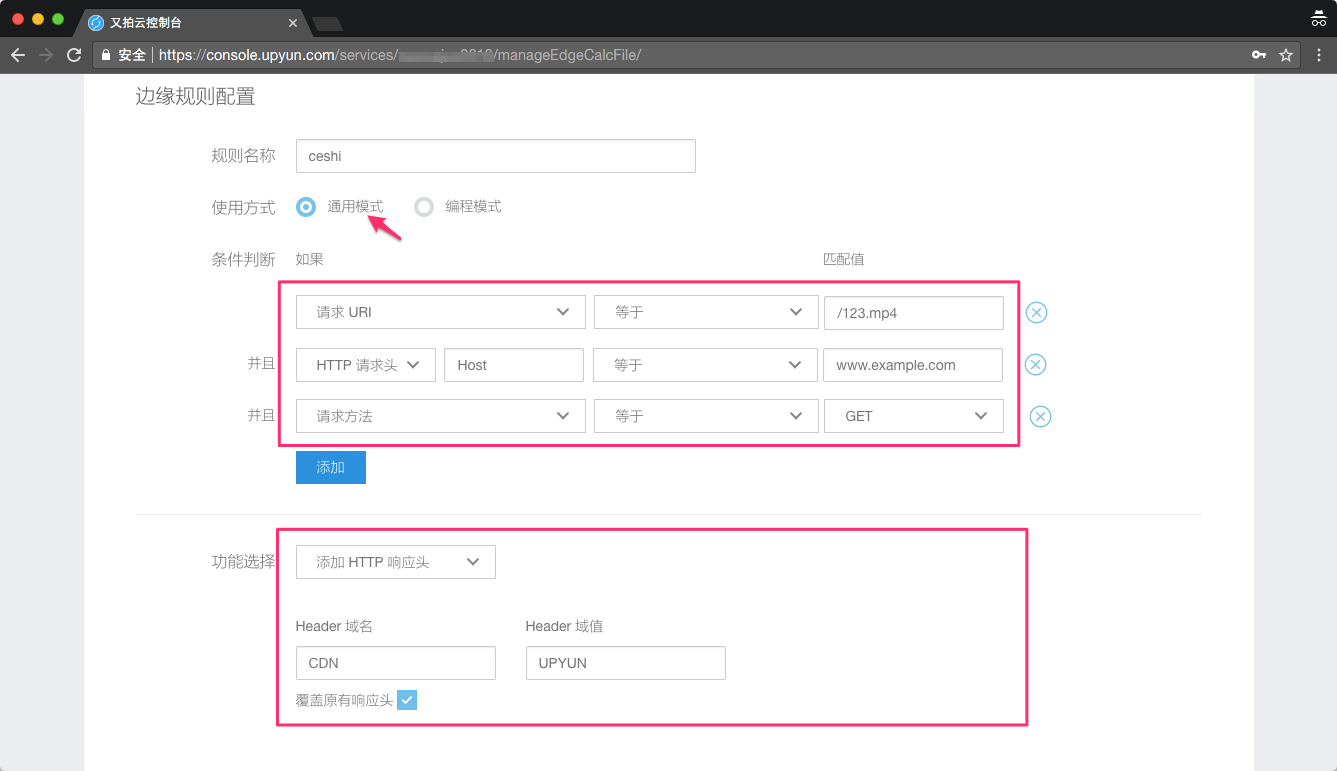Open a new browser tab
Screen dimensions: 1337x771
327,23
